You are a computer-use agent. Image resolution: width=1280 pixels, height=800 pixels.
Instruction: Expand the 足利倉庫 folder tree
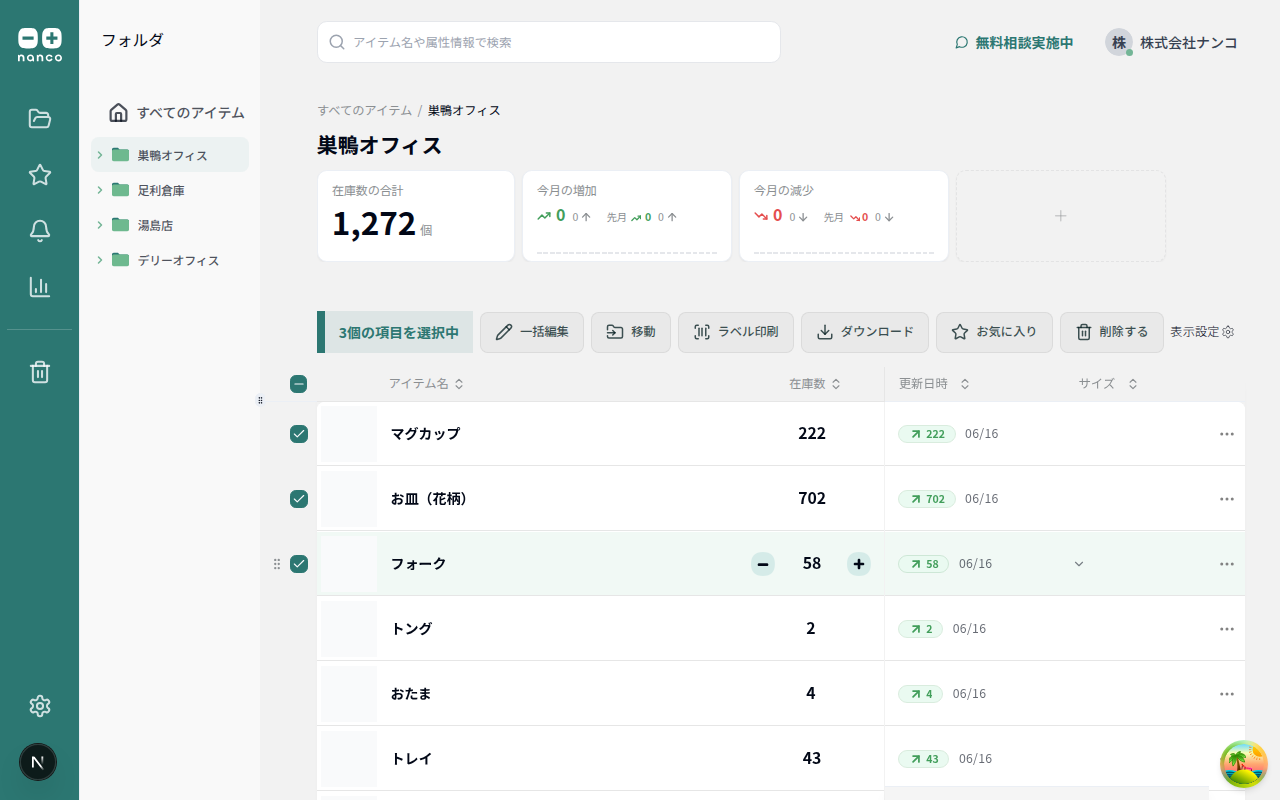point(98,190)
